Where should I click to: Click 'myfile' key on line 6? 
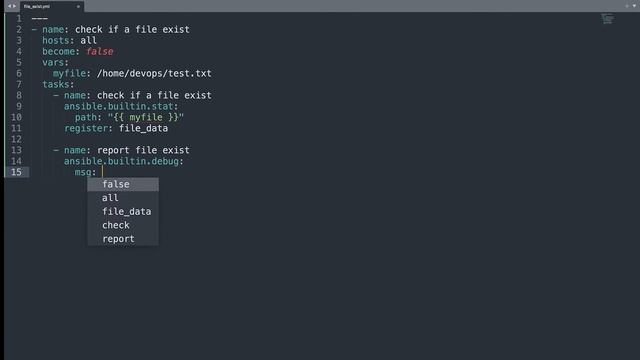69,73
